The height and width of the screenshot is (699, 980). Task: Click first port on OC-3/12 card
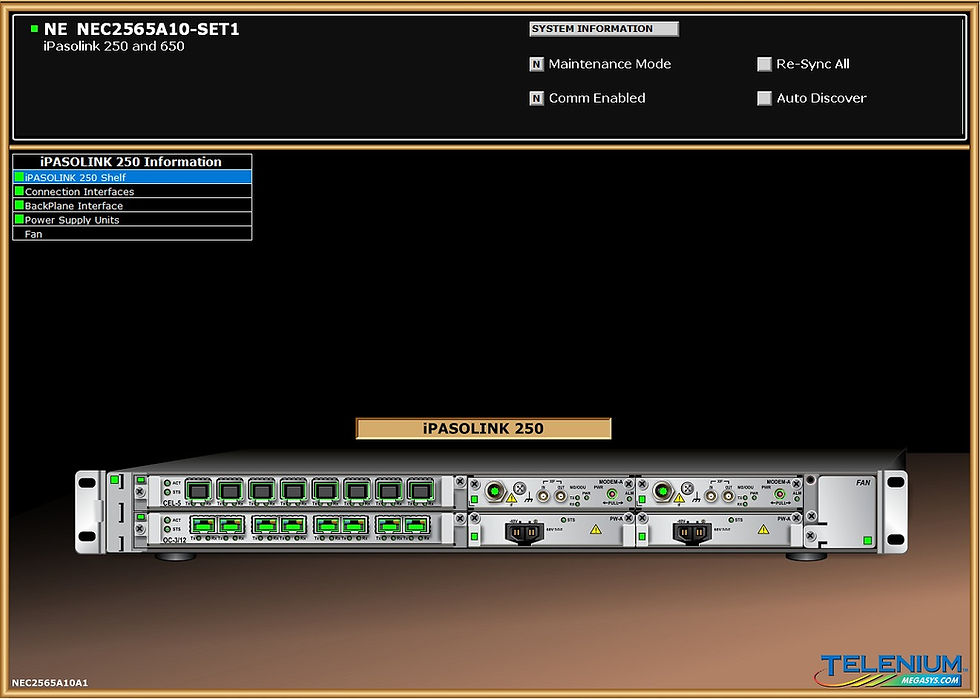203,524
